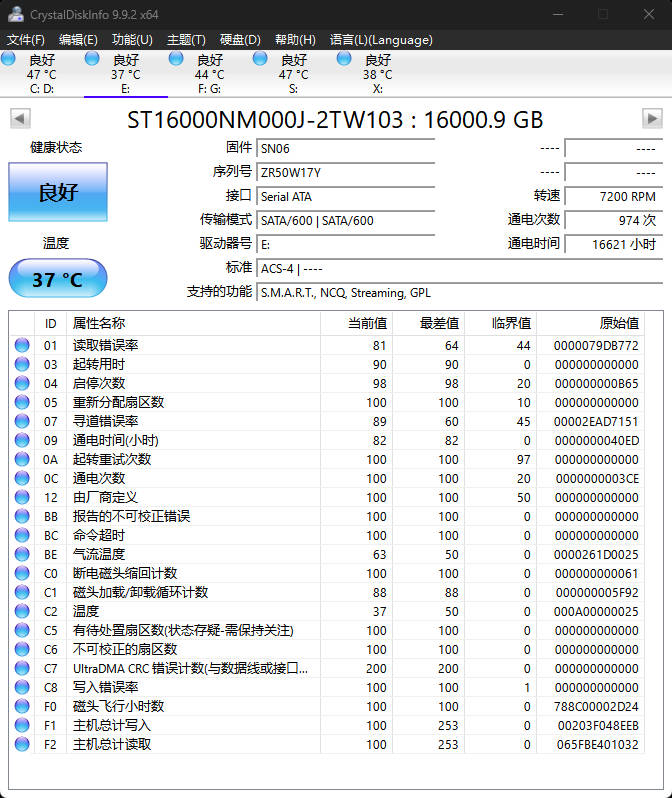Click the 最差值 column header

coord(429,324)
